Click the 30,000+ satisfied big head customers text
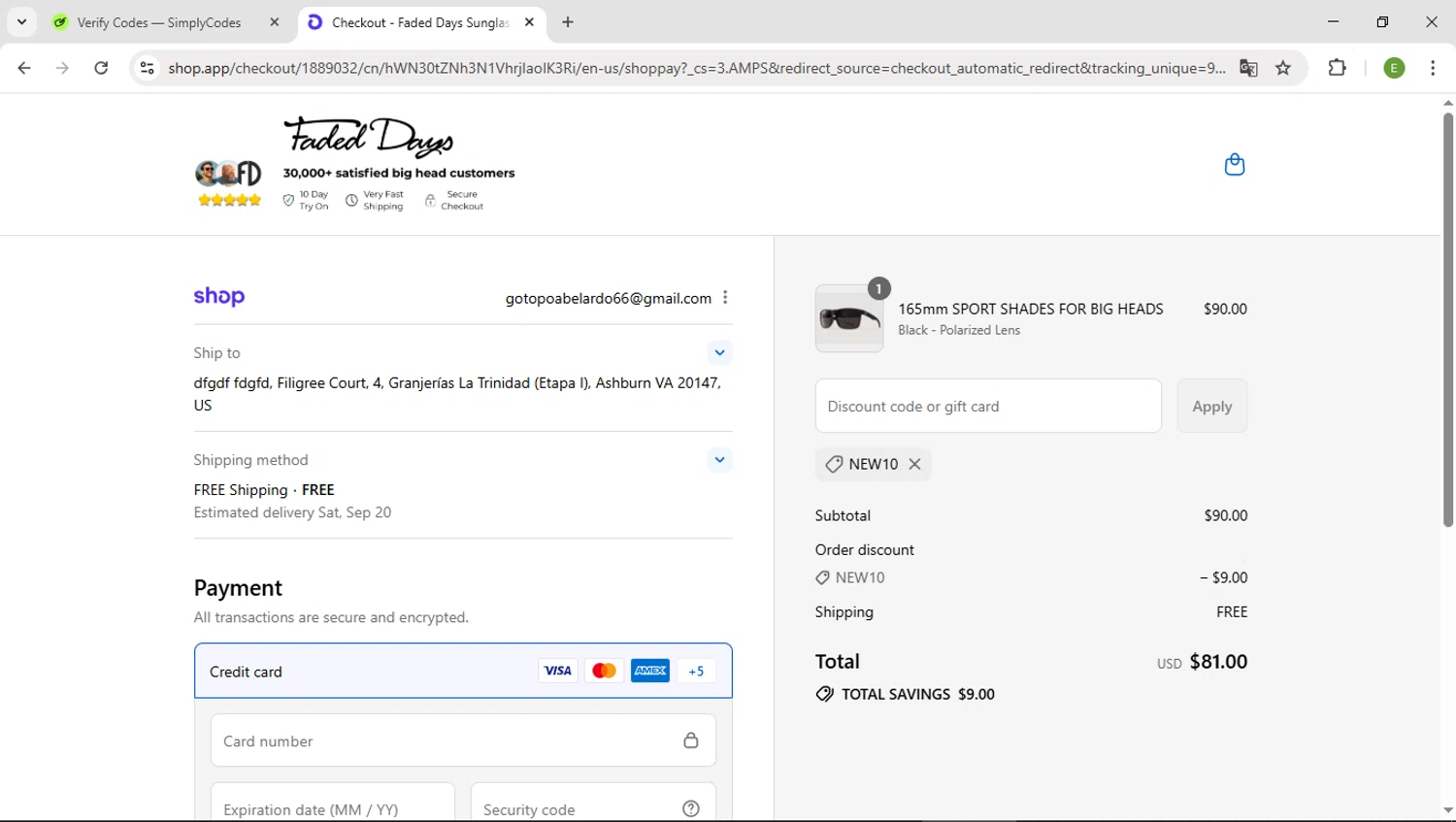1456x822 pixels. [399, 173]
